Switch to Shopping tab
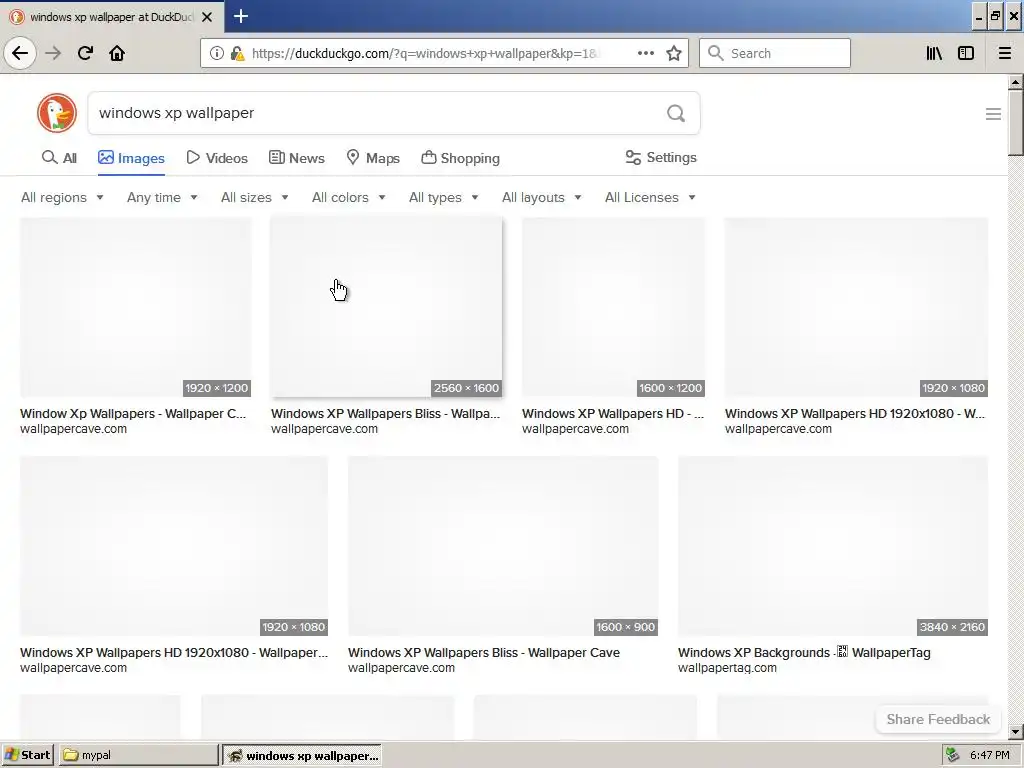1024x768 pixels. [x=460, y=158]
